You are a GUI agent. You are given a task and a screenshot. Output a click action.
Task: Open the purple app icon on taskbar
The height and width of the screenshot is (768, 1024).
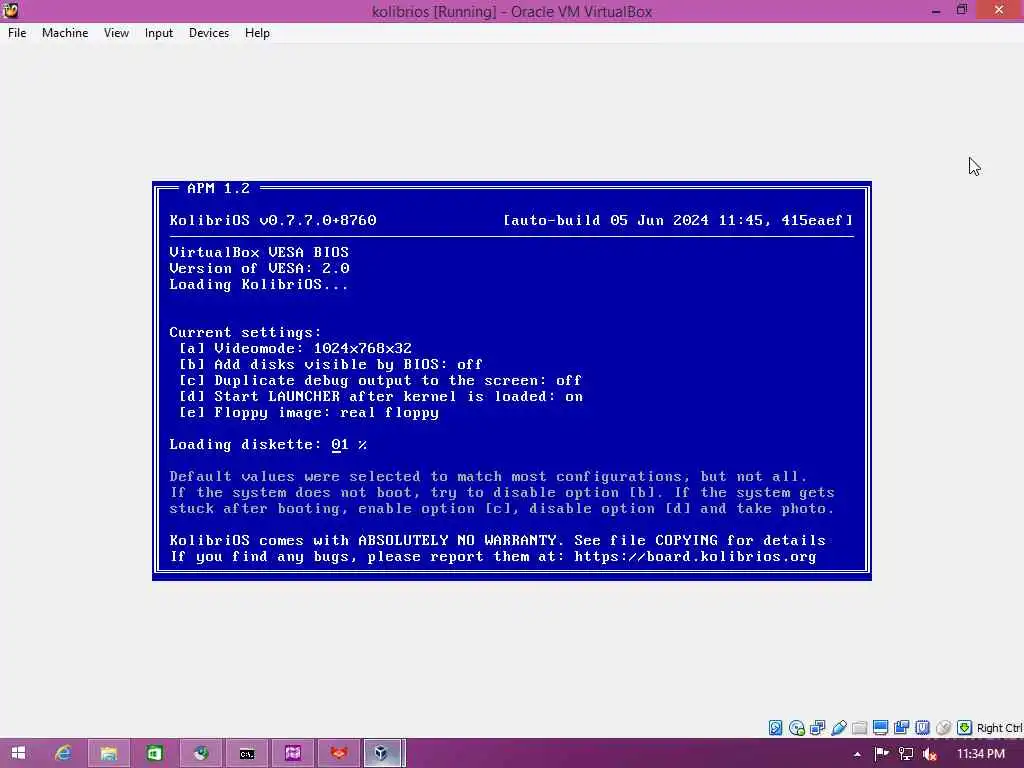pos(293,754)
